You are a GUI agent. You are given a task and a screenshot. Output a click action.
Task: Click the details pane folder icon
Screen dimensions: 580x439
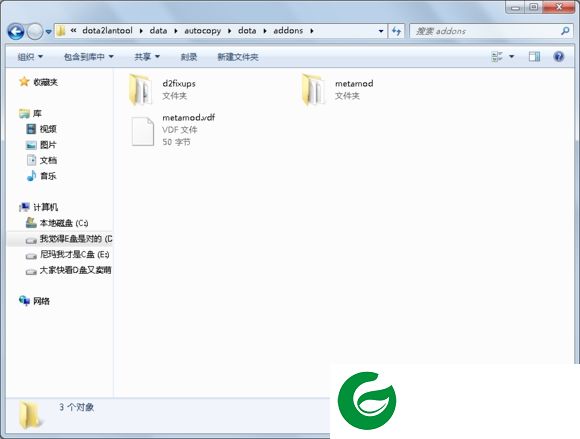coord(30,415)
